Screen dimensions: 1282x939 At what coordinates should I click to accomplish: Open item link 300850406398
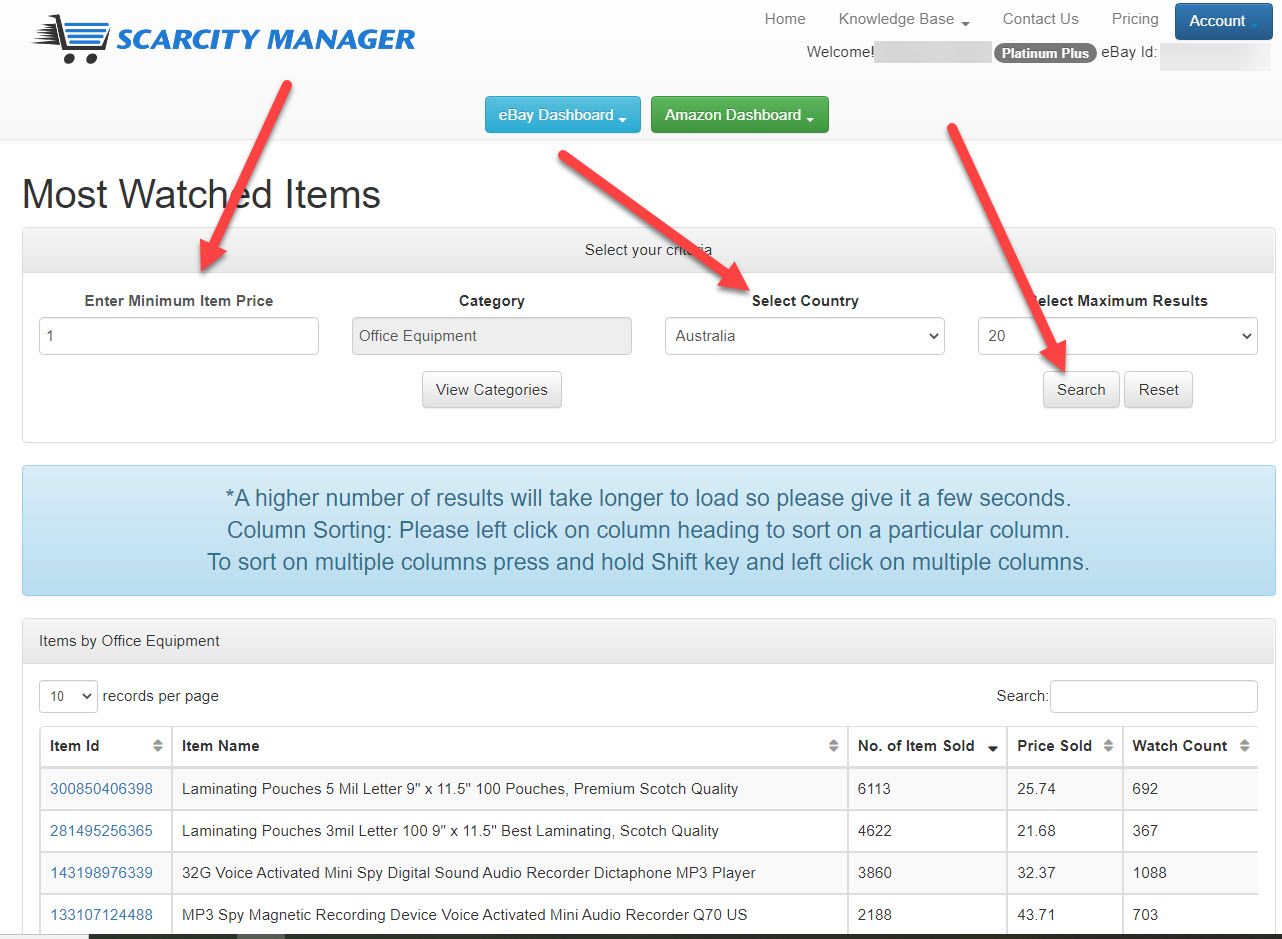[x=101, y=789]
